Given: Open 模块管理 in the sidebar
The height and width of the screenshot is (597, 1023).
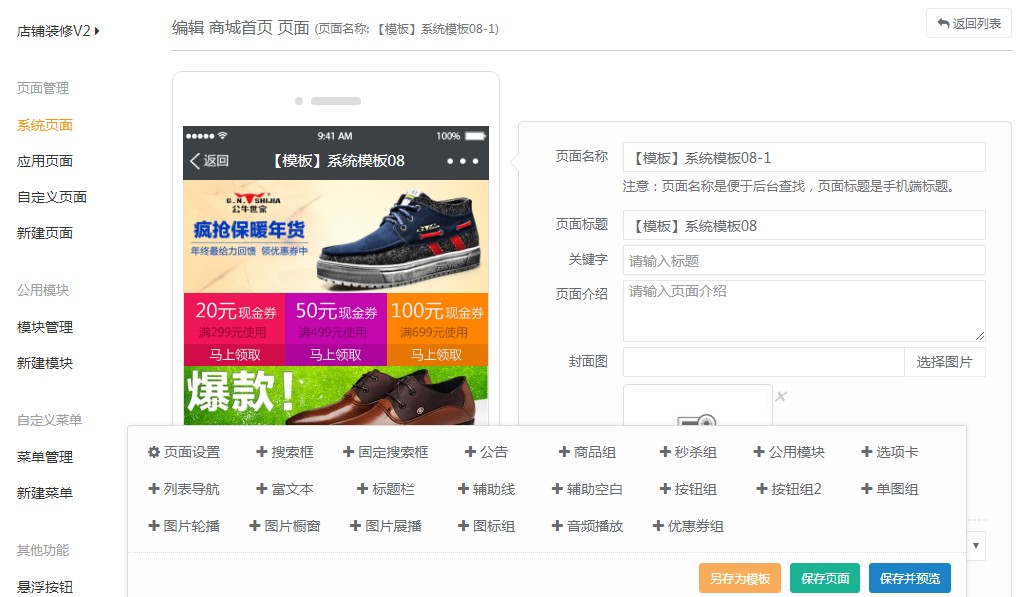Looking at the screenshot, I should coord(44,327).
